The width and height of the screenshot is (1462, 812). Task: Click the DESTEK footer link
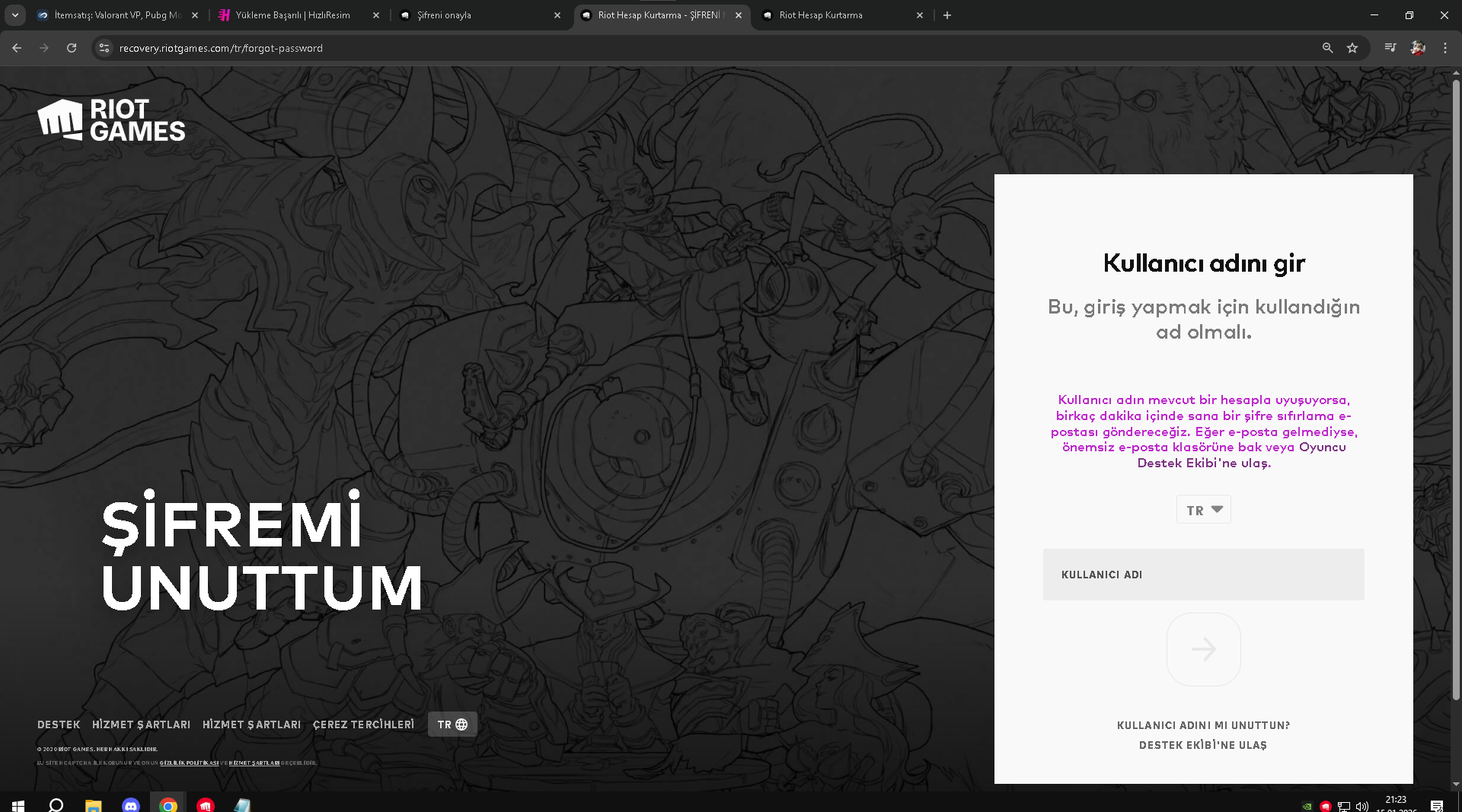59,724
